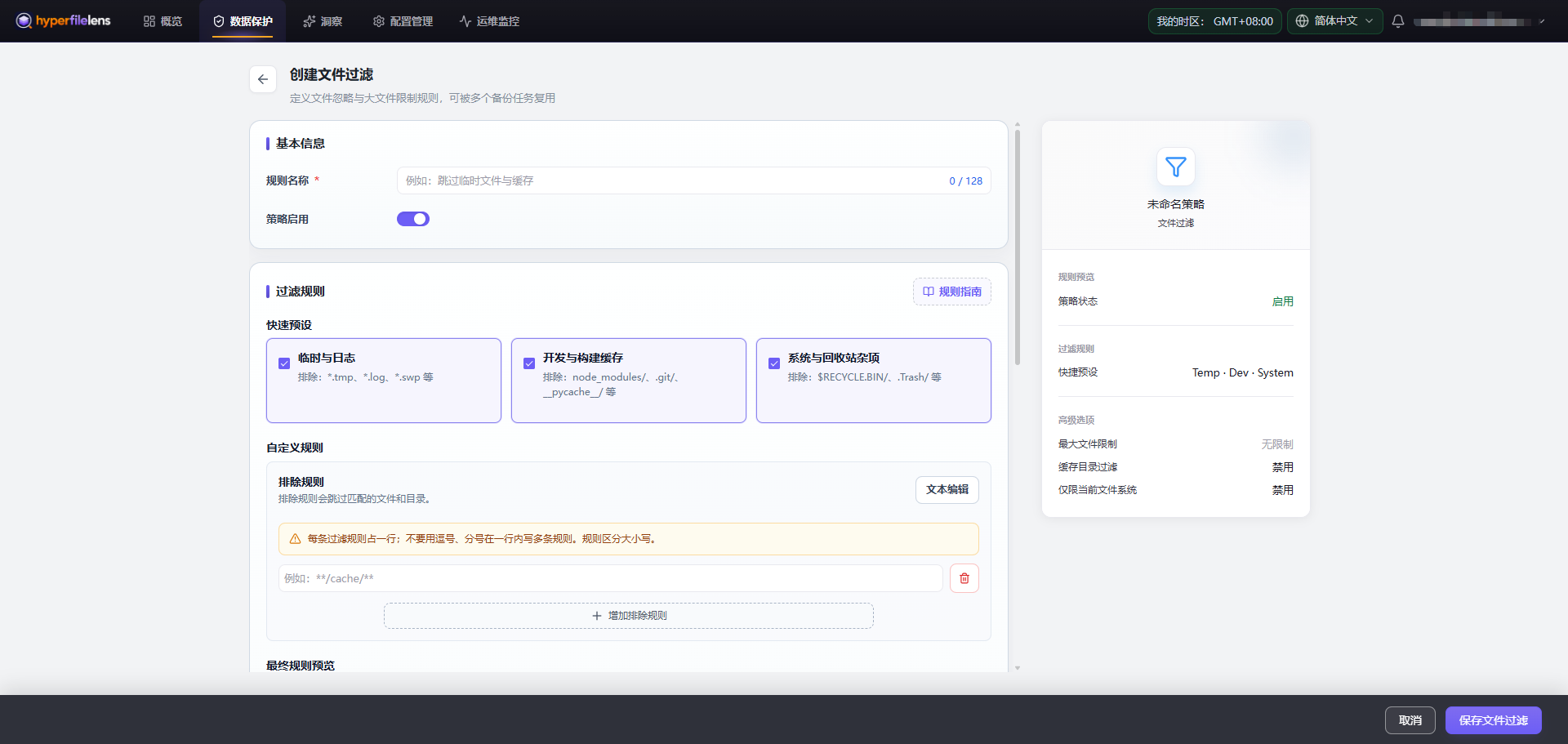Open the 简体中文 language dropdown

point(1335,21)
